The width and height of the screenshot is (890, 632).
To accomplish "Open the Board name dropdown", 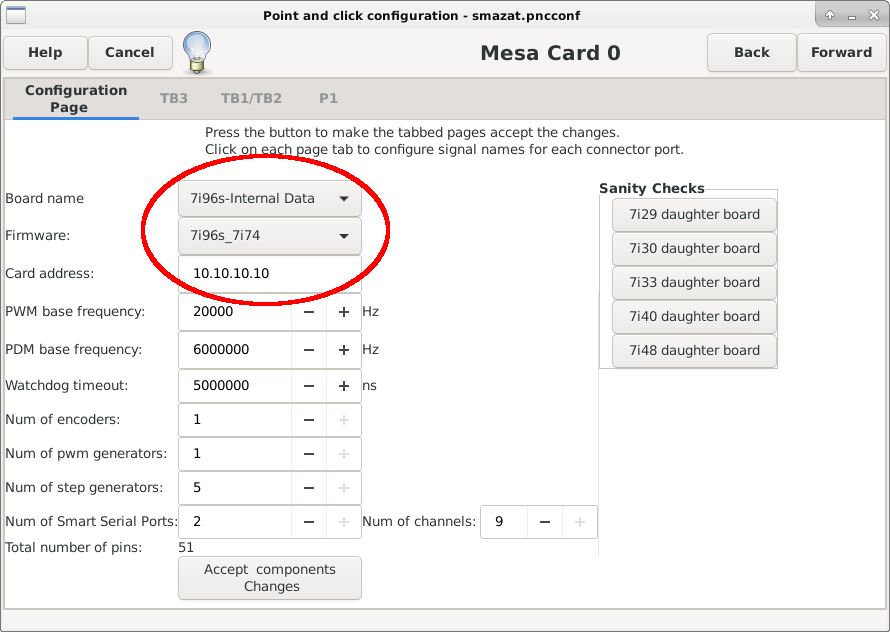I will coord(270,198).
